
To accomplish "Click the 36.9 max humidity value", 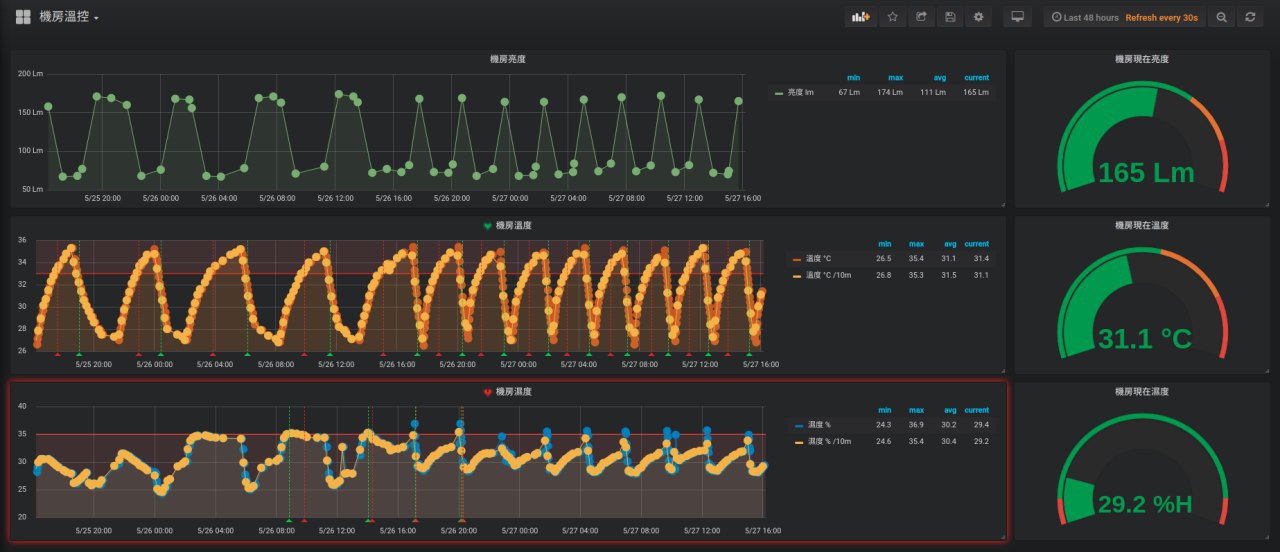I will (917, 425).
